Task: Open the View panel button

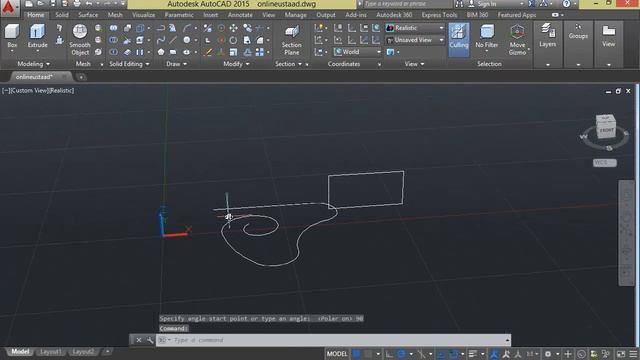Action: coord(608,36)
